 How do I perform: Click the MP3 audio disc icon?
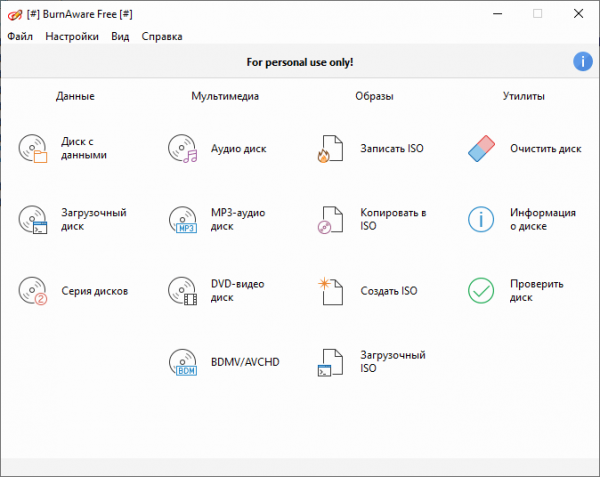[183, 220]
